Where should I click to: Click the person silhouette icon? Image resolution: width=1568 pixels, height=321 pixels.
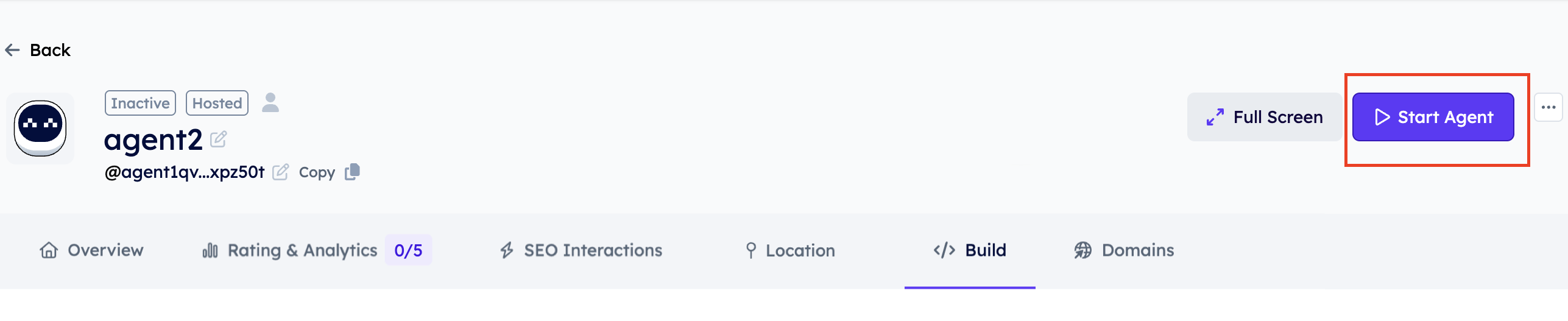pos(270,102)
